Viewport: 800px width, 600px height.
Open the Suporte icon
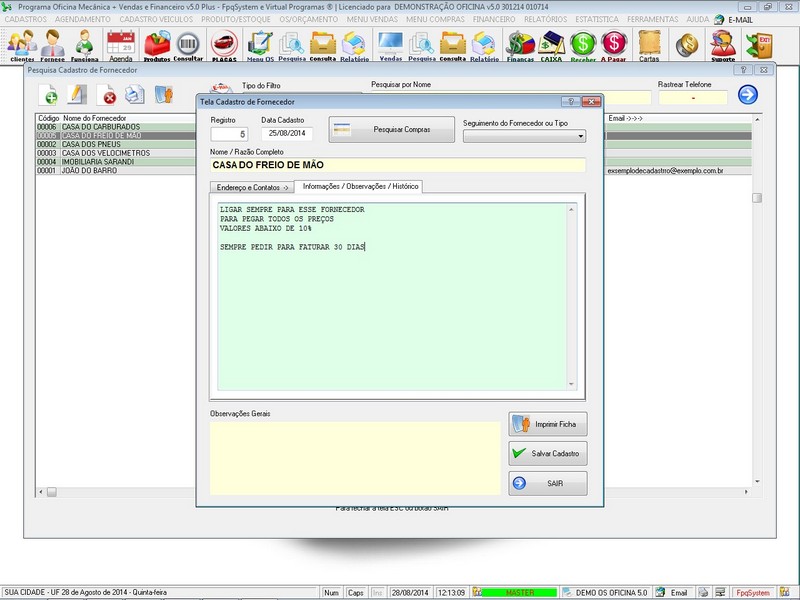[723, 45]
